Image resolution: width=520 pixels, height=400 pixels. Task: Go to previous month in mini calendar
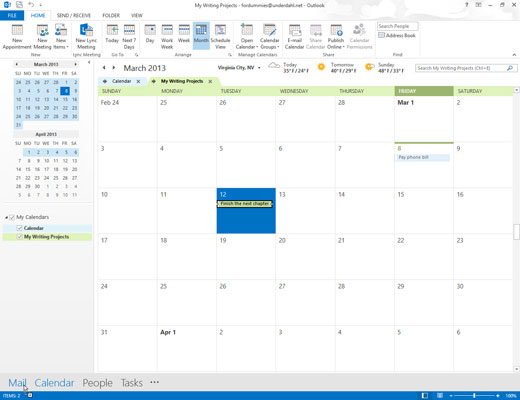pos(17,64)
